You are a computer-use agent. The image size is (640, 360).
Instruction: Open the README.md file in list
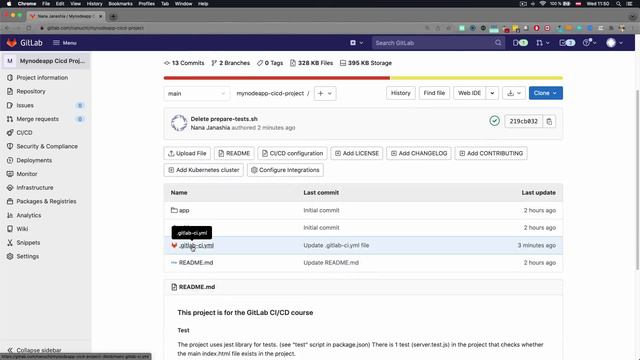coord(196,262)
